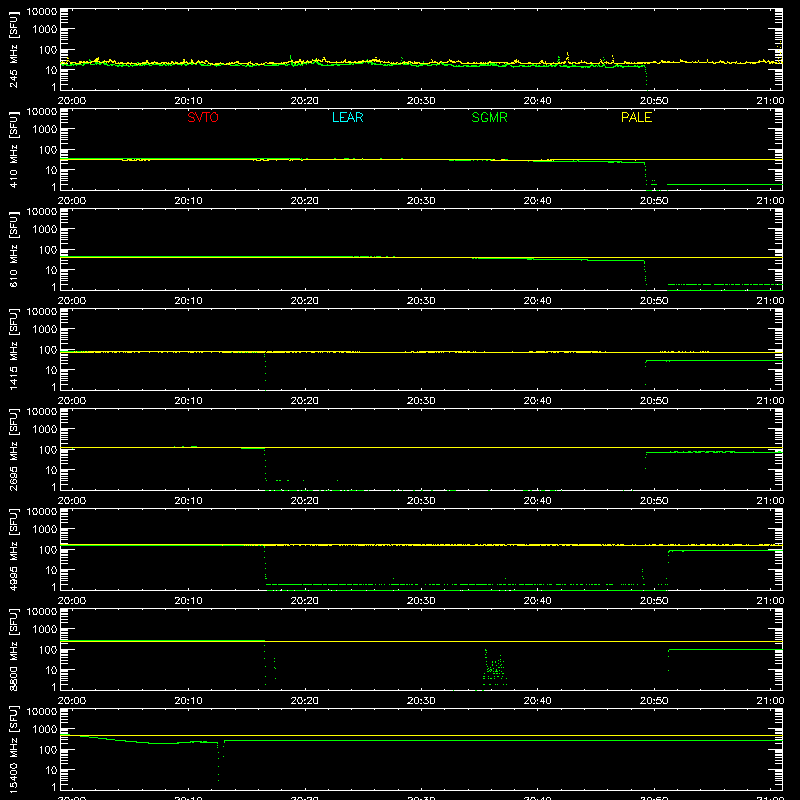Click 20:30 tick under the 8800 MHz plot
The image size is (800, 800).
pos(421,701)
